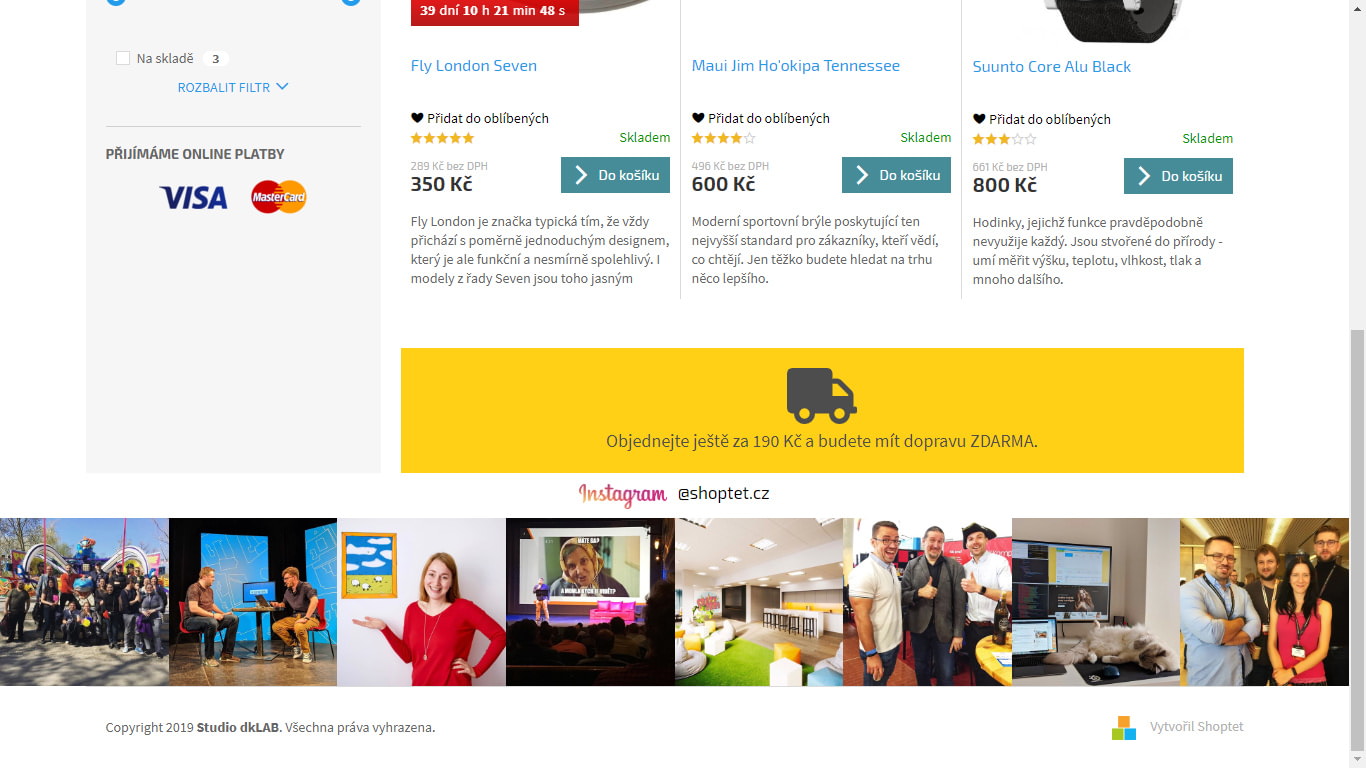Open the Suunto Core Alu Black product link

coord(1052,67)
